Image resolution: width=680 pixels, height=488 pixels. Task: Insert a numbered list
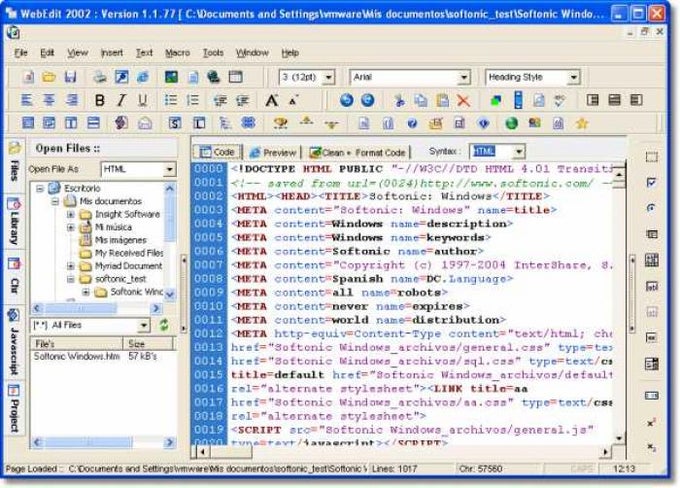point(192,100)
